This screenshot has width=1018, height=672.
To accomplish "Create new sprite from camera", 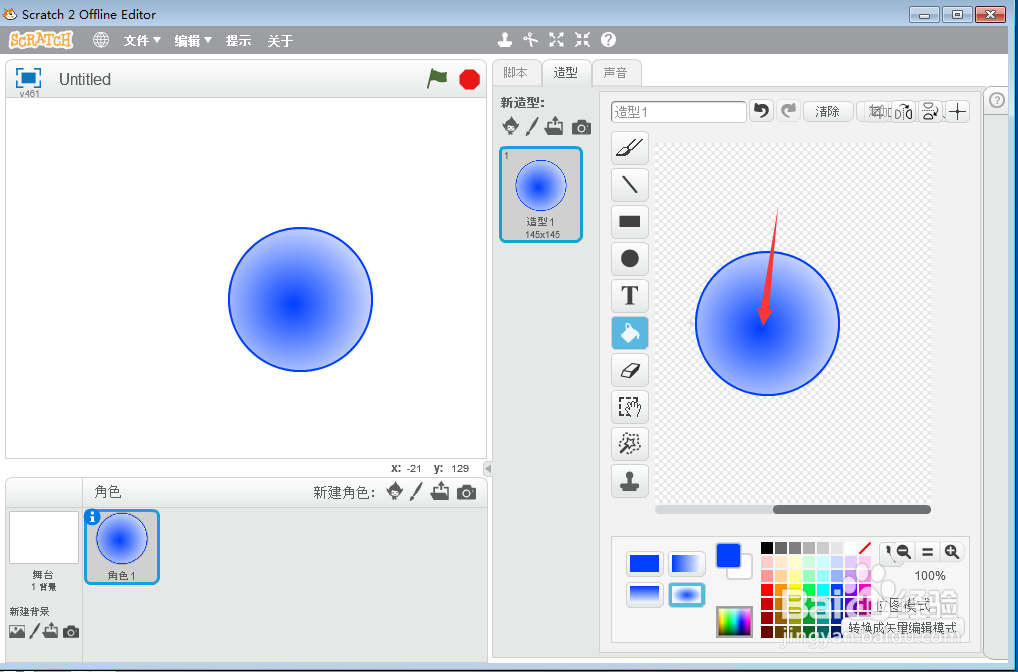I will 466,493.
